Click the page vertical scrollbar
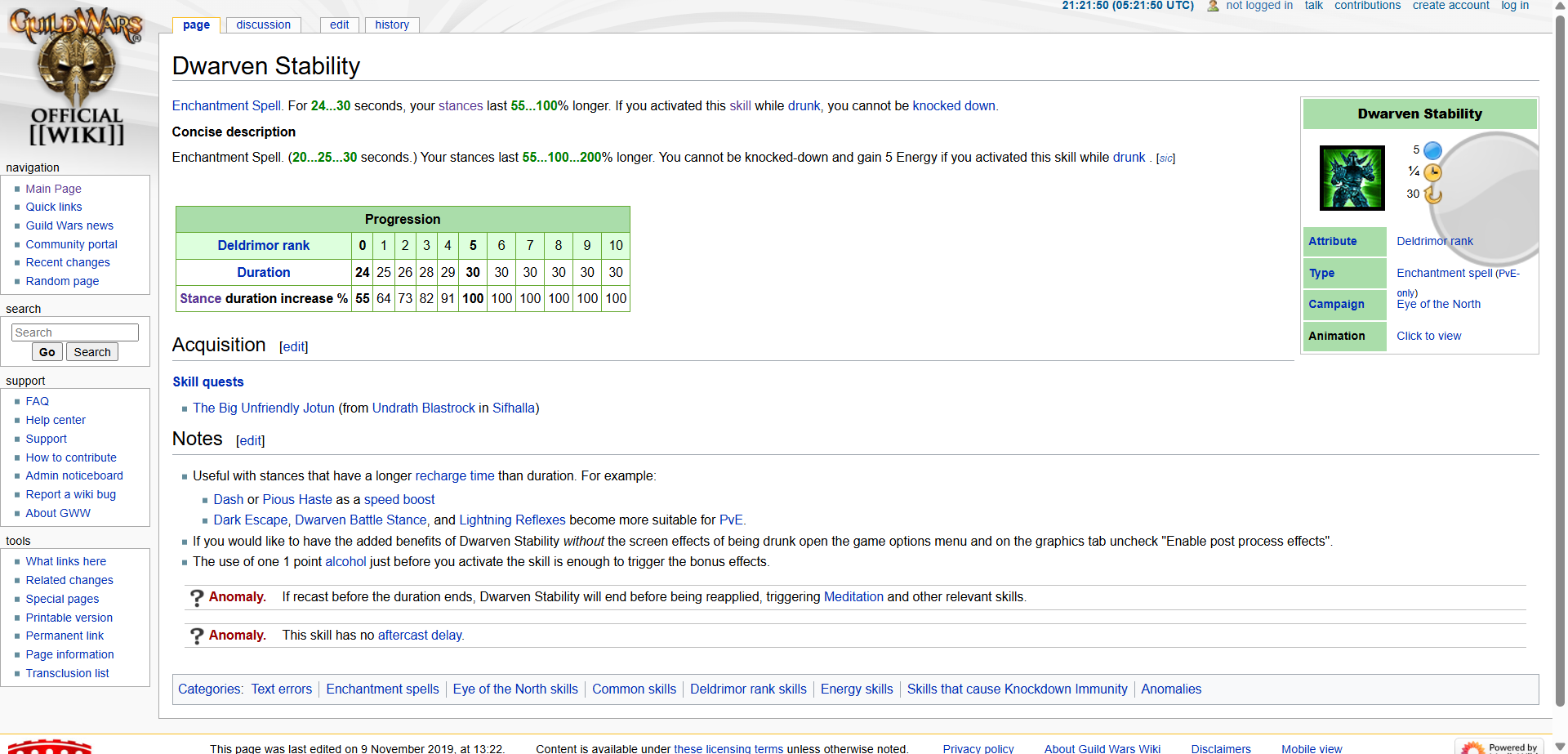1568x754 pixels. pos(1560,359)
